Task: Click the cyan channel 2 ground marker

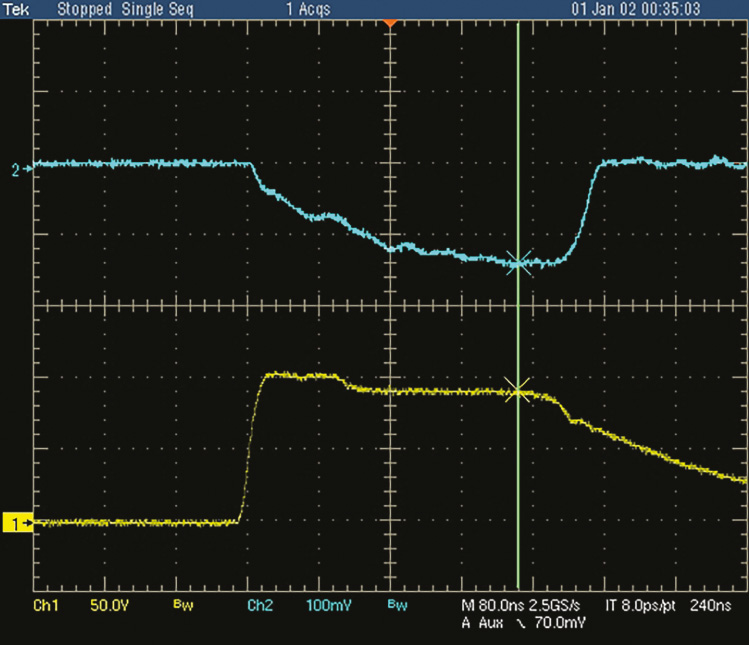Action: [x=17, y=169]
